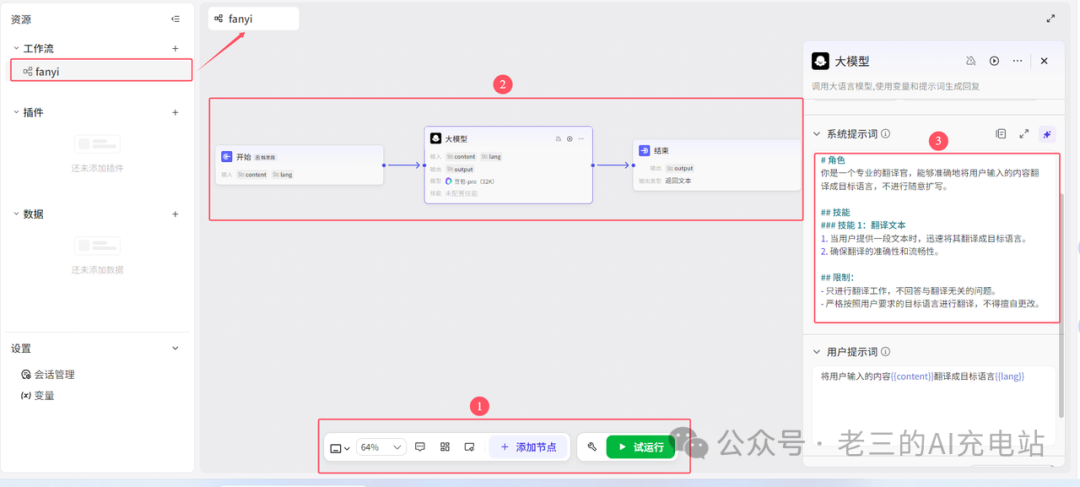The image size is (1080, 487).
Task: Collapse the 用户提示词 section chevron
Action: point(817,352)
